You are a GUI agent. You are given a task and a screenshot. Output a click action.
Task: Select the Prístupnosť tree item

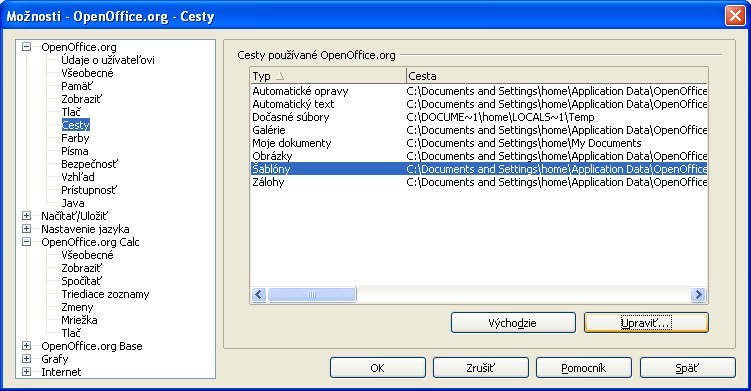[89, 190]
